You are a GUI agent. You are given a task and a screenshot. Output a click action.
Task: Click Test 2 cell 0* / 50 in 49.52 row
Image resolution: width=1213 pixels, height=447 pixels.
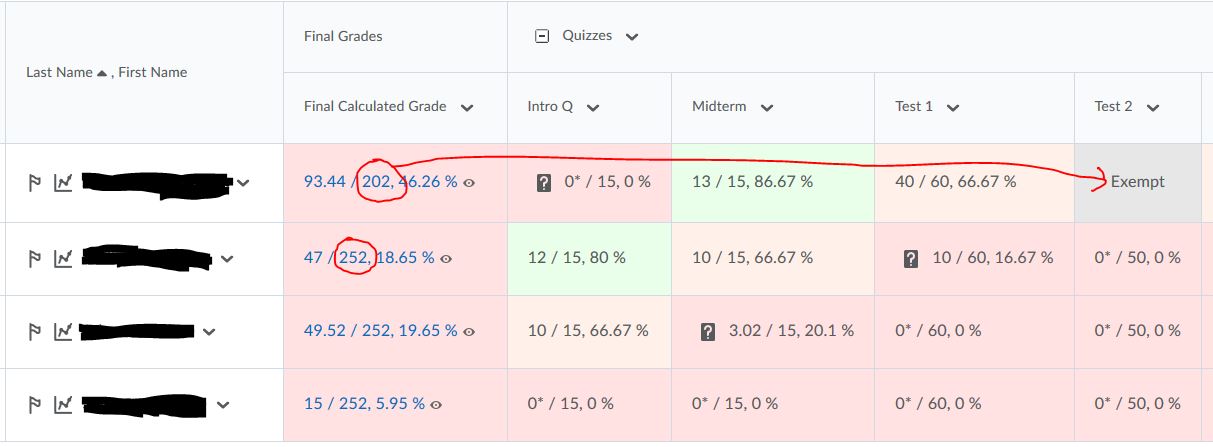(x=1138, y=330)
